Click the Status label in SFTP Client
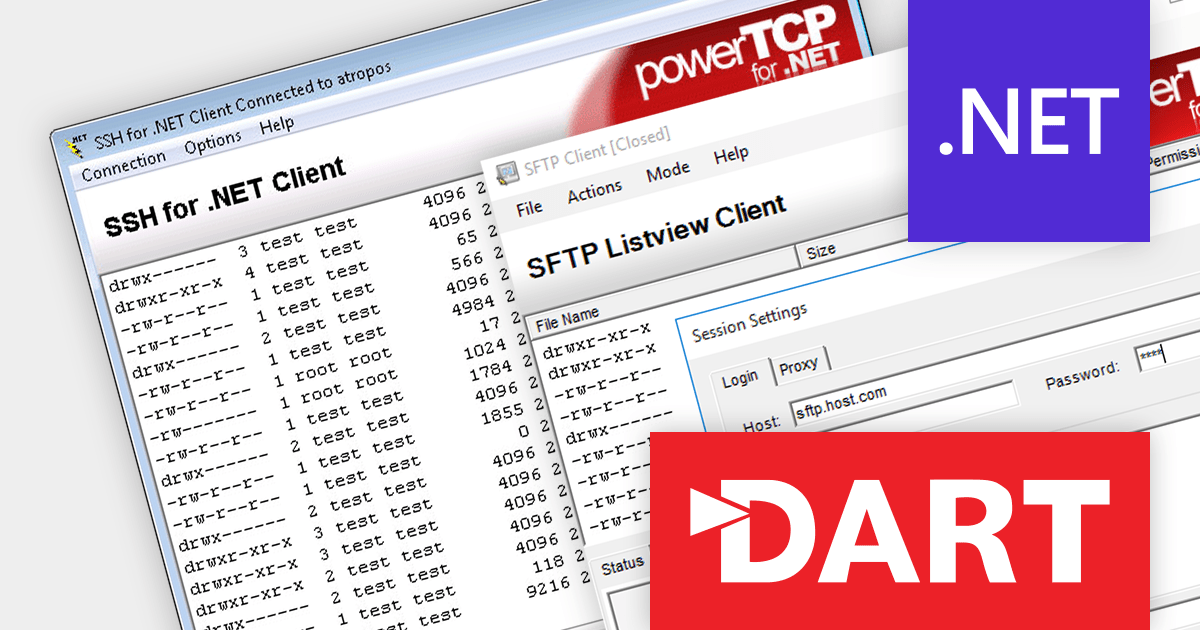The width and height of the screenshot is (1200, 630). (x=621, y=566)
